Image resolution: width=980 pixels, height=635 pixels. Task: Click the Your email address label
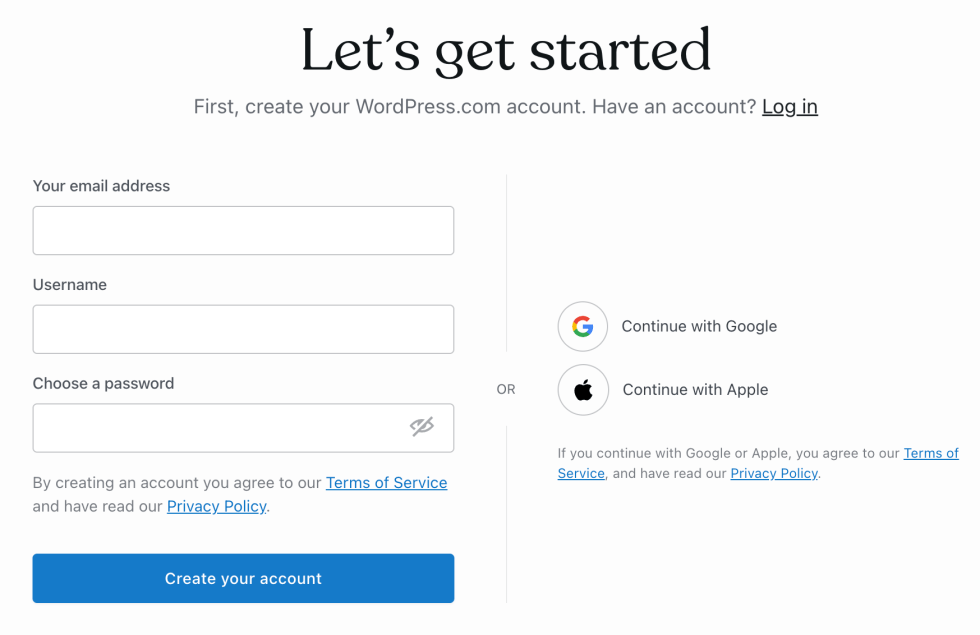pyautogui.click(x=101, y=186)
